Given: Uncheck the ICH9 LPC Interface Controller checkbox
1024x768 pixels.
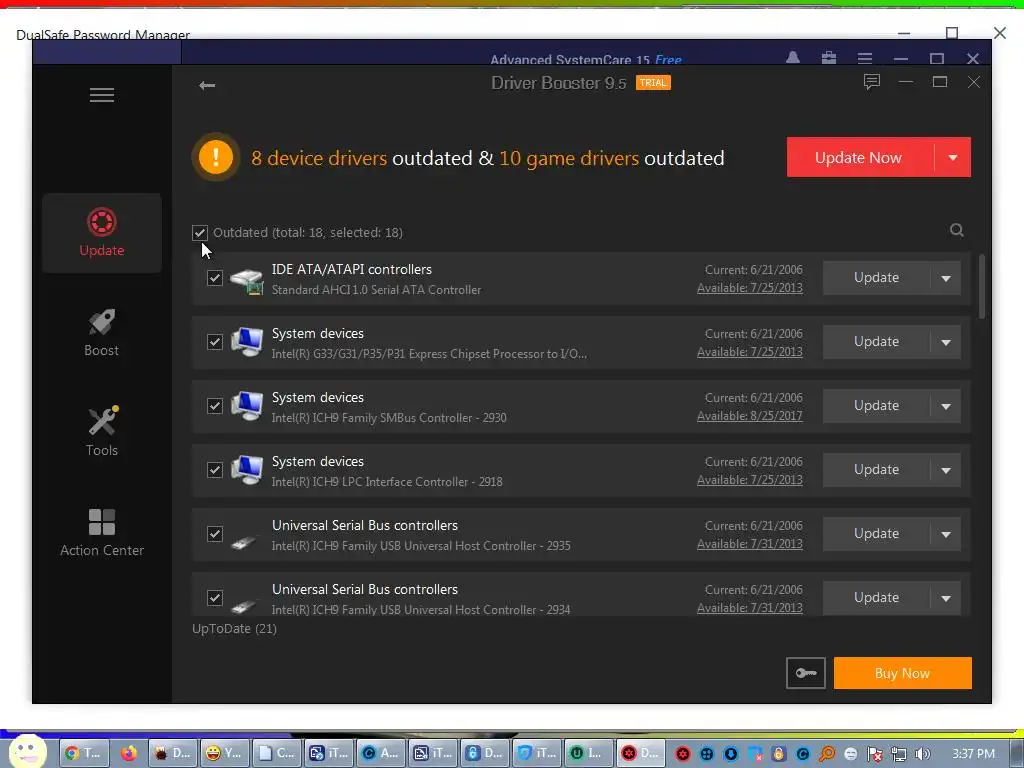Looking at the screenshot, I should click(215, 470).
